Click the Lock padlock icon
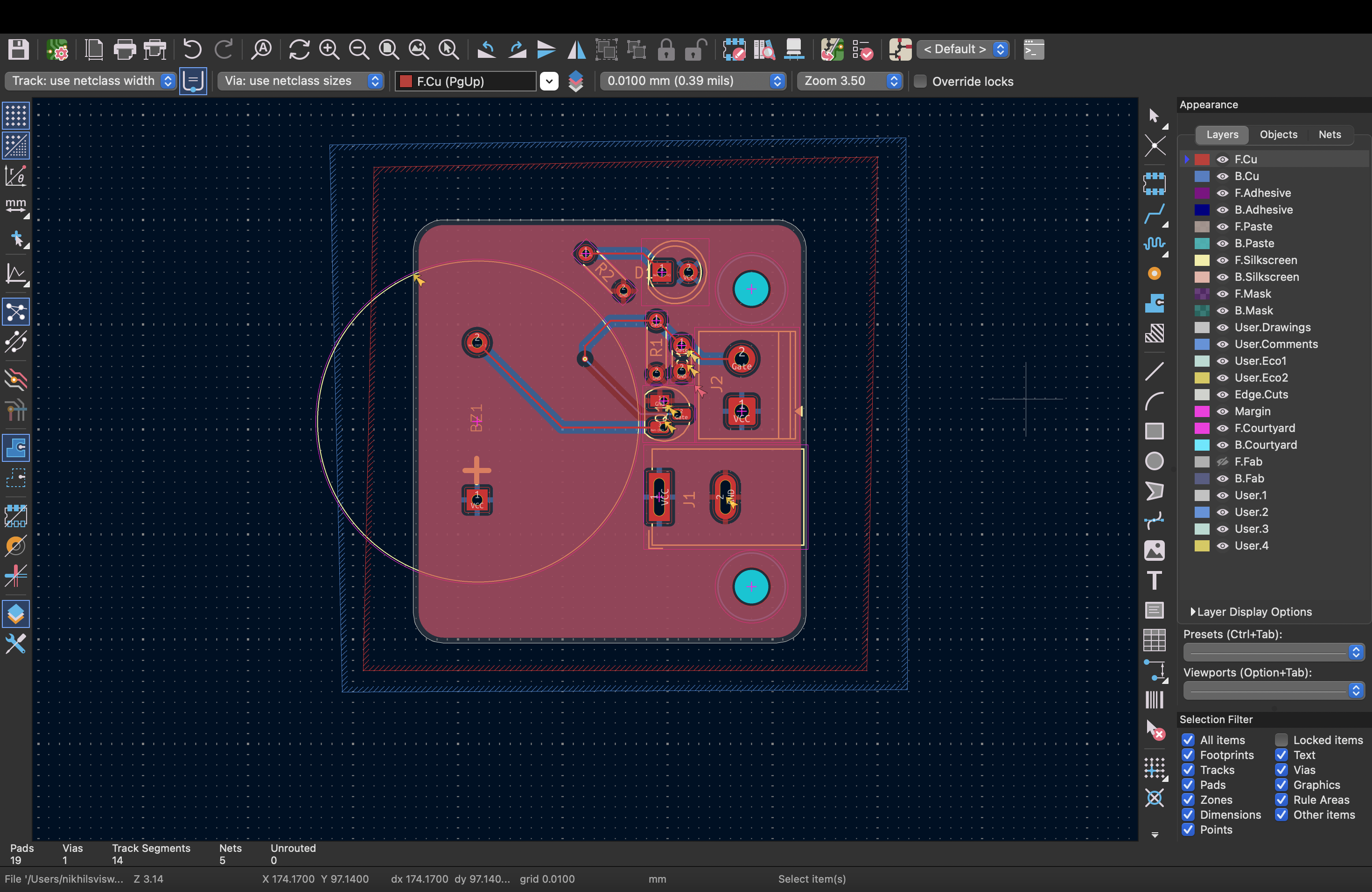1372x892 pixels. [666, 49]
